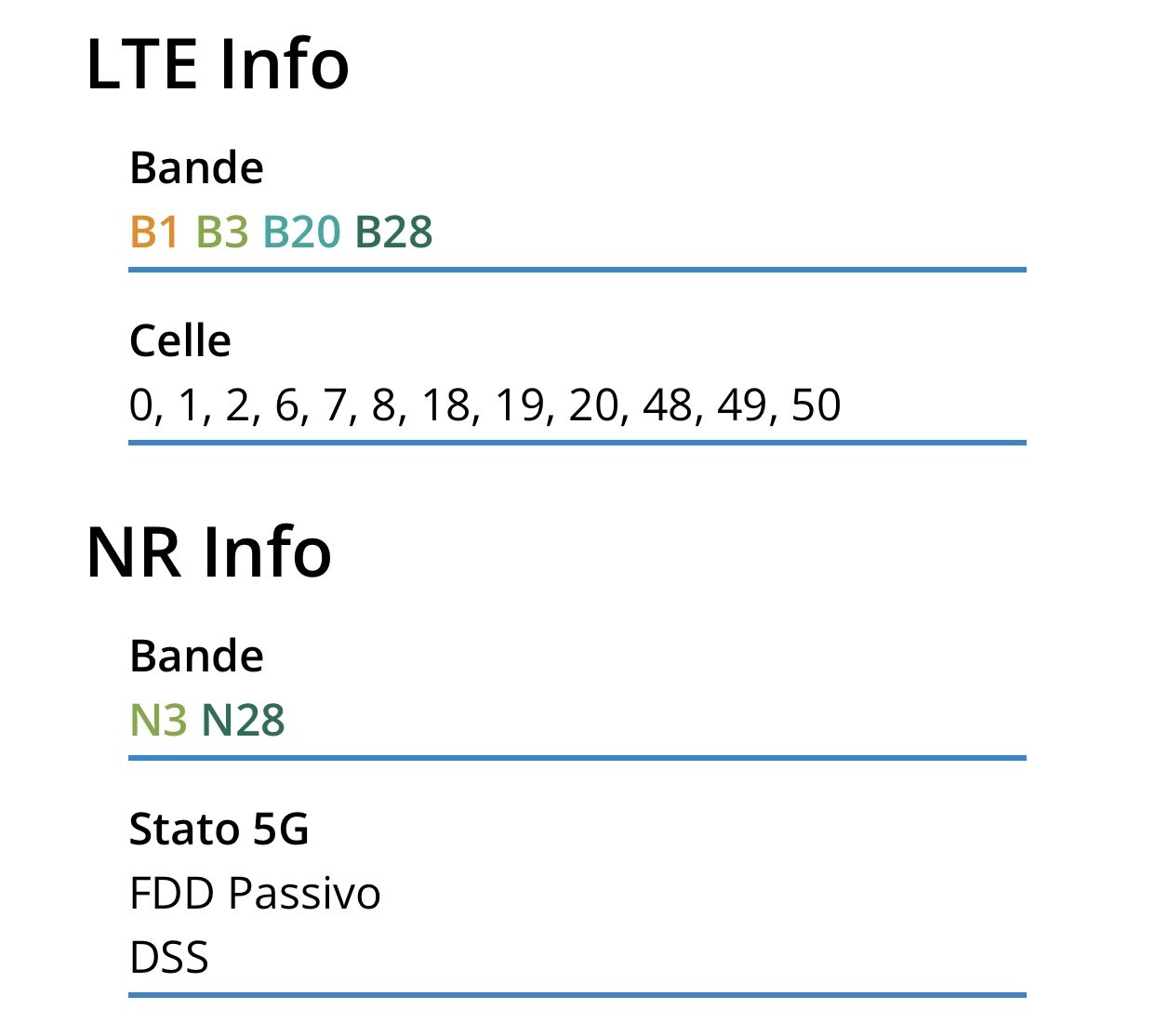This screenshot has width=1155, height=1036.
Task: Click the orange B1 band label
Action: [x=154, y=232]
